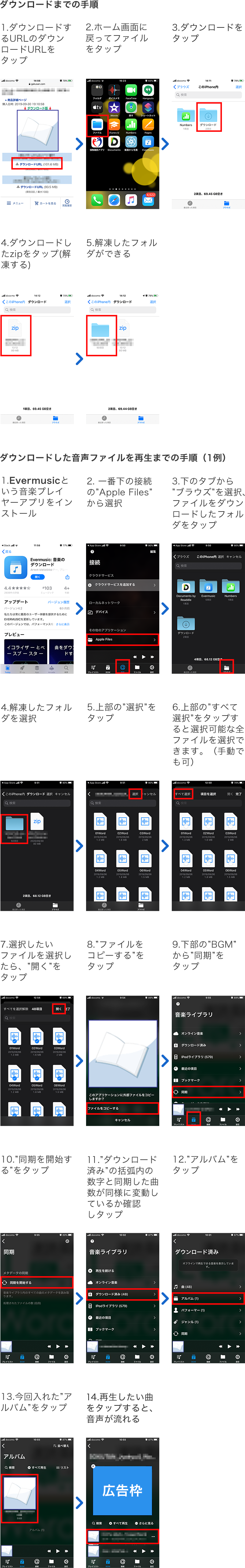
Task: Tap play button in step 9 mini player
Action: (229, 1109)
